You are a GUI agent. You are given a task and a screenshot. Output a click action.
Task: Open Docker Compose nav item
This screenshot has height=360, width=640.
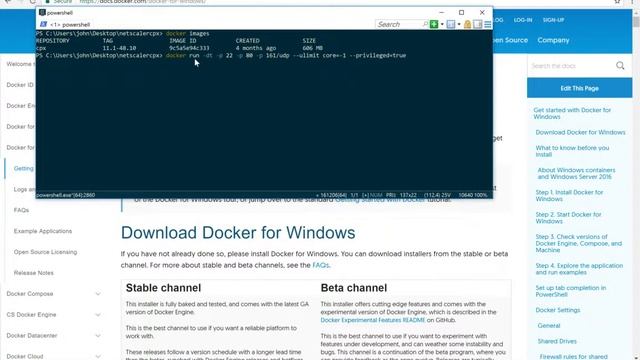pos(29,294)
